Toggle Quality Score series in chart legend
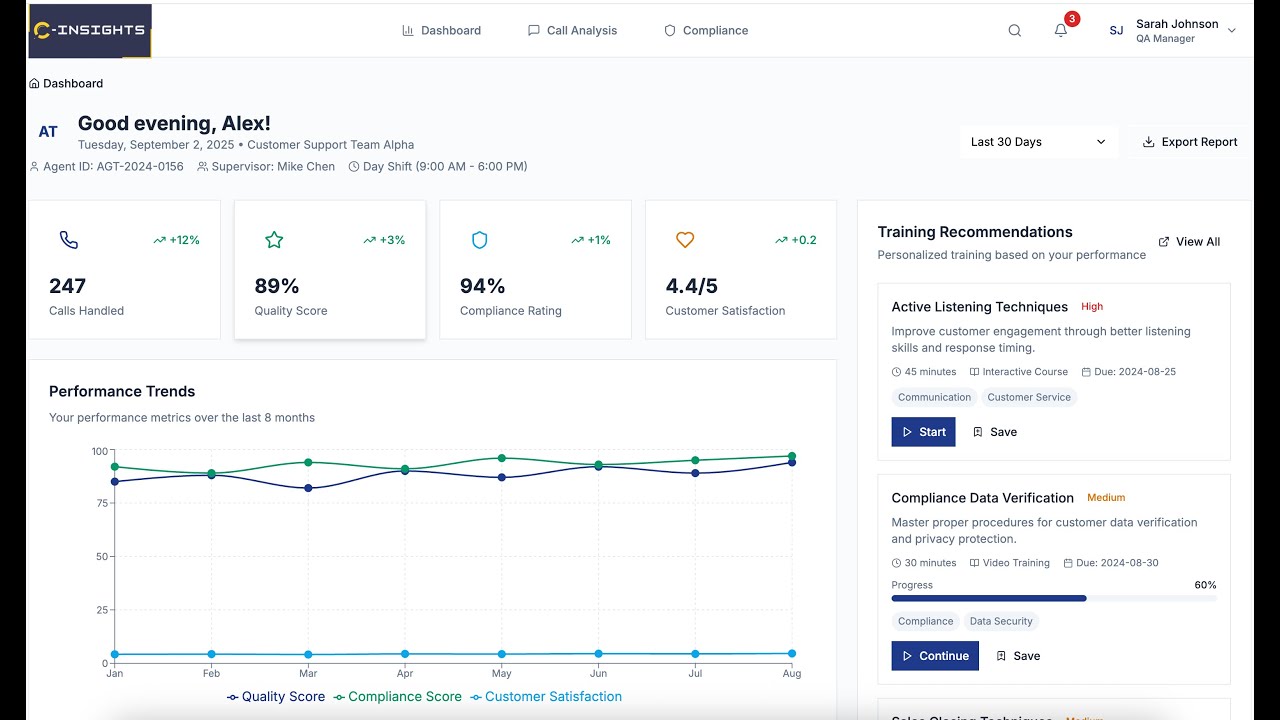The width and height of the screenshot is (1280, 720). pyautogui.click(x=276, y=697)
